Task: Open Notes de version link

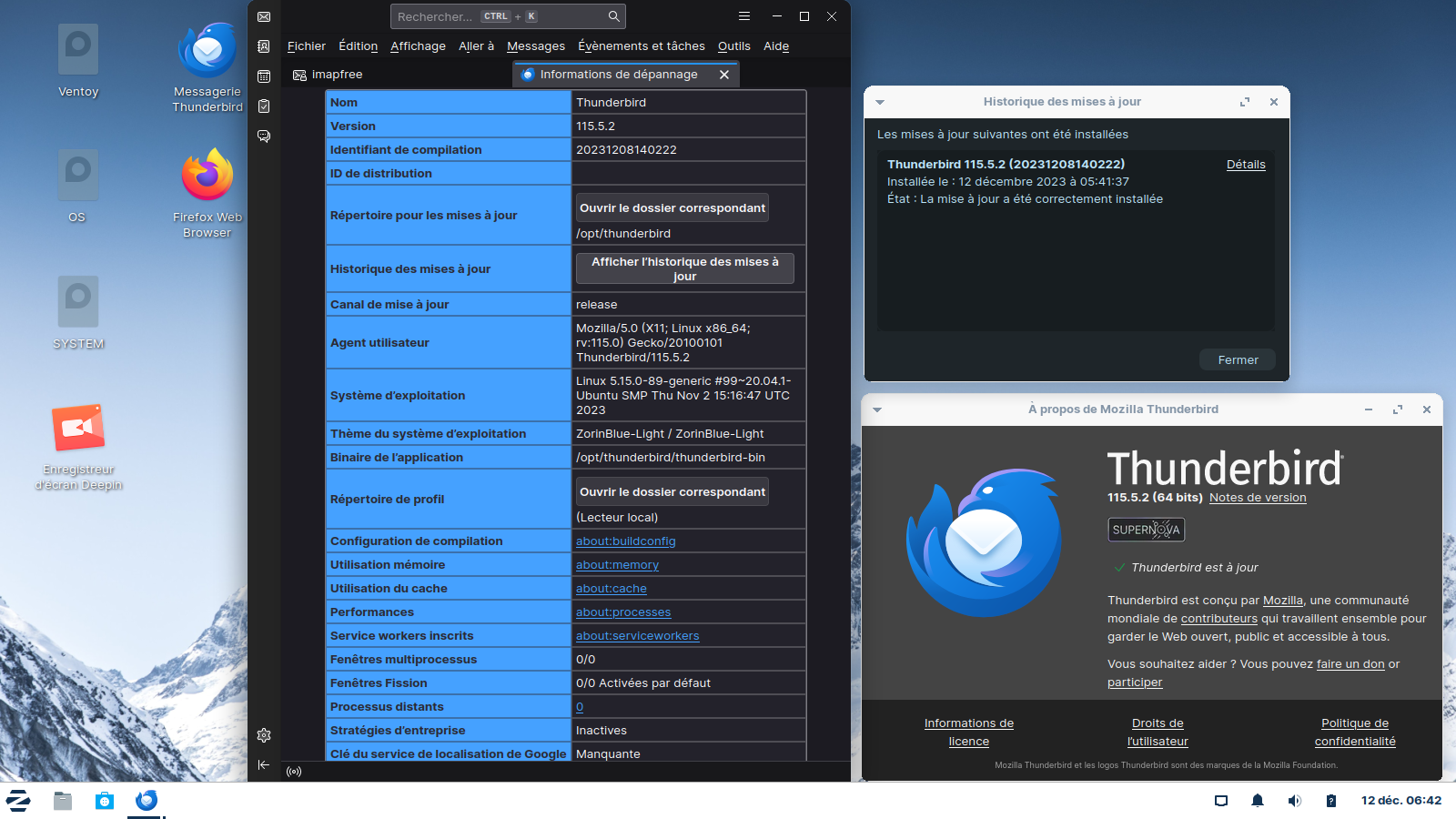Action: 1258,498
